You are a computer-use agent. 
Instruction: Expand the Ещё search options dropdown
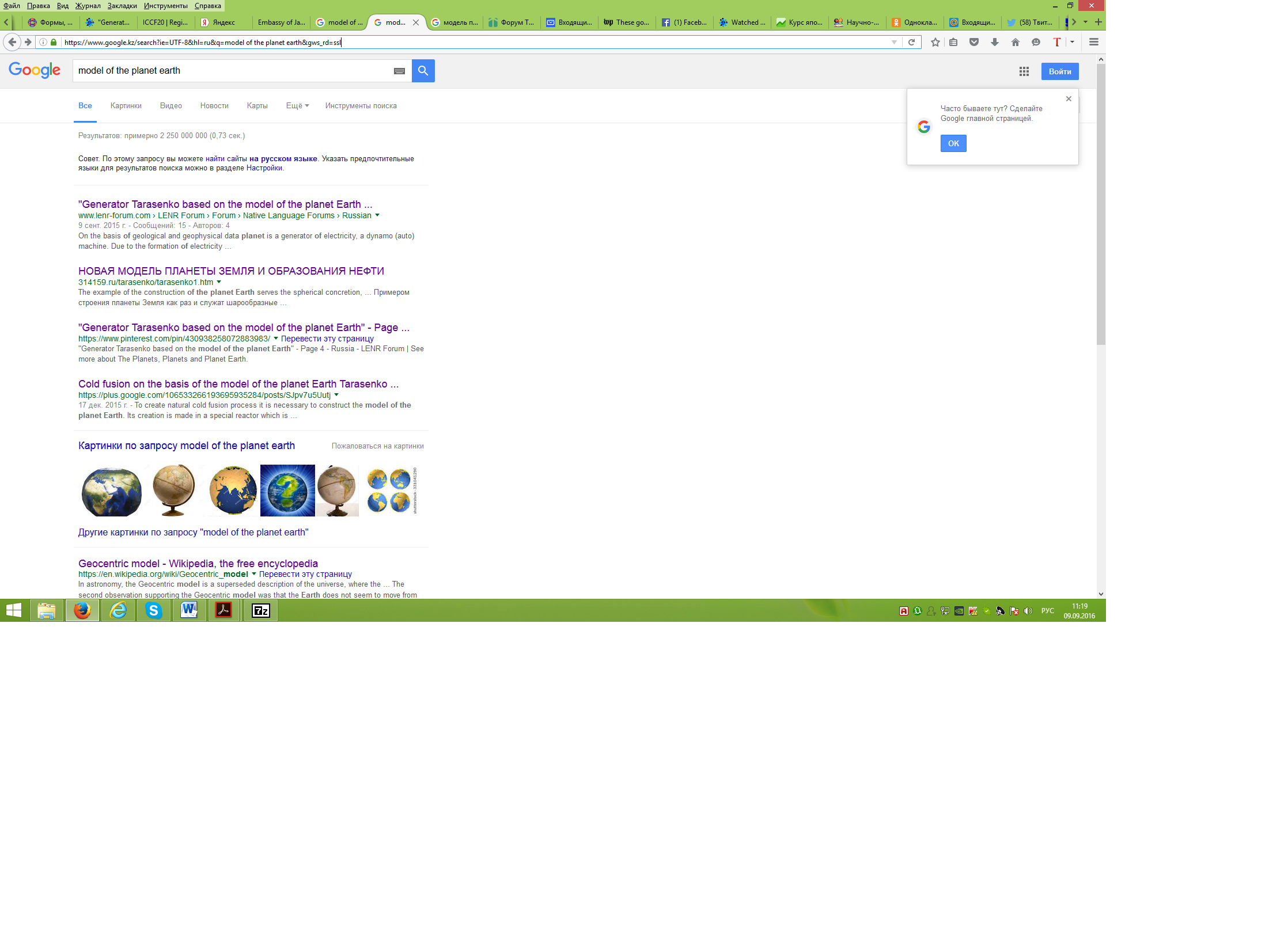(x=297, y=106)
